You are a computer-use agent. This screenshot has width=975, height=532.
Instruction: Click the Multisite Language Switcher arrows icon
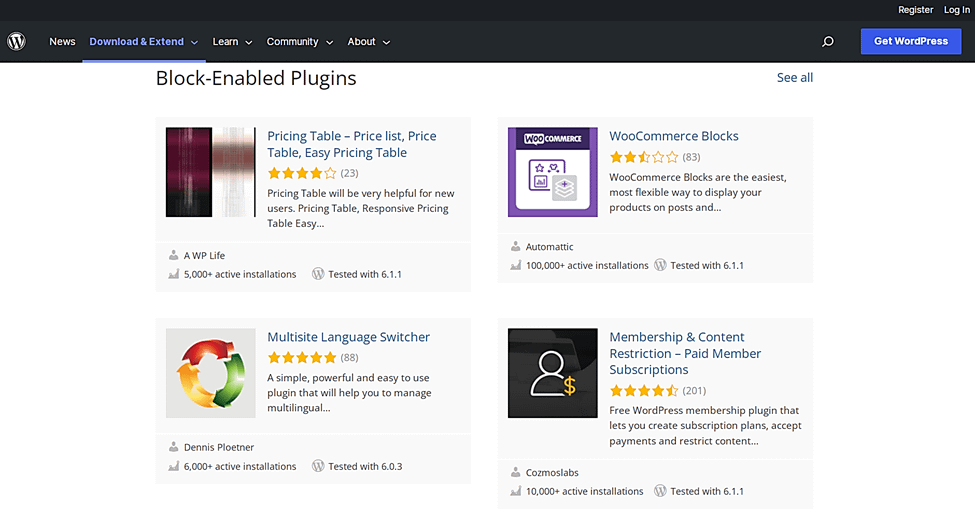click(x=210, y=373)
